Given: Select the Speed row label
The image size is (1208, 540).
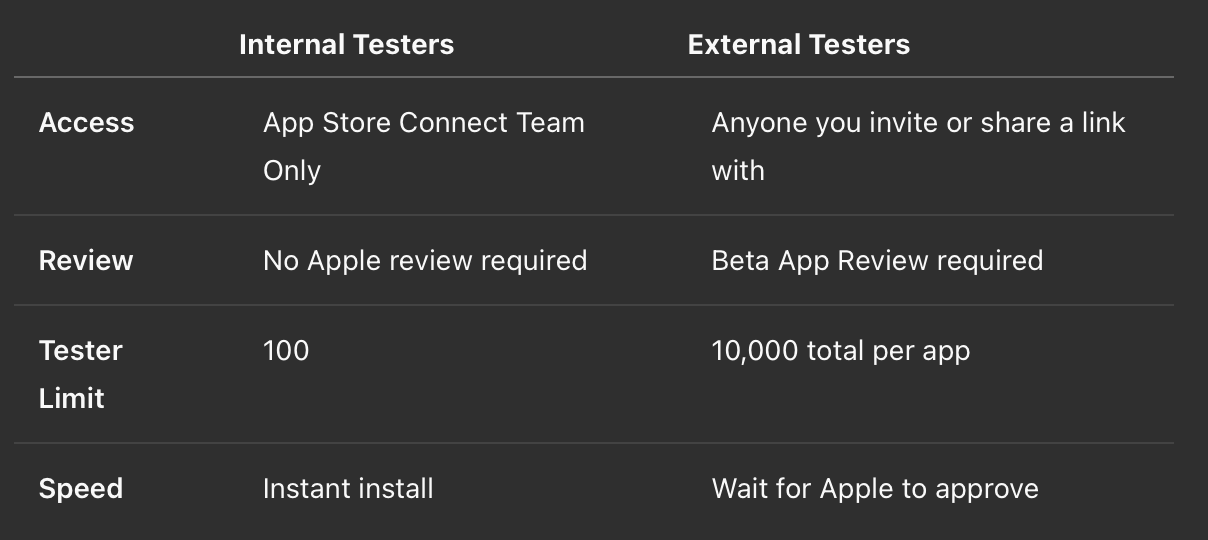Looking at the screenshot, I should (80, 489).
